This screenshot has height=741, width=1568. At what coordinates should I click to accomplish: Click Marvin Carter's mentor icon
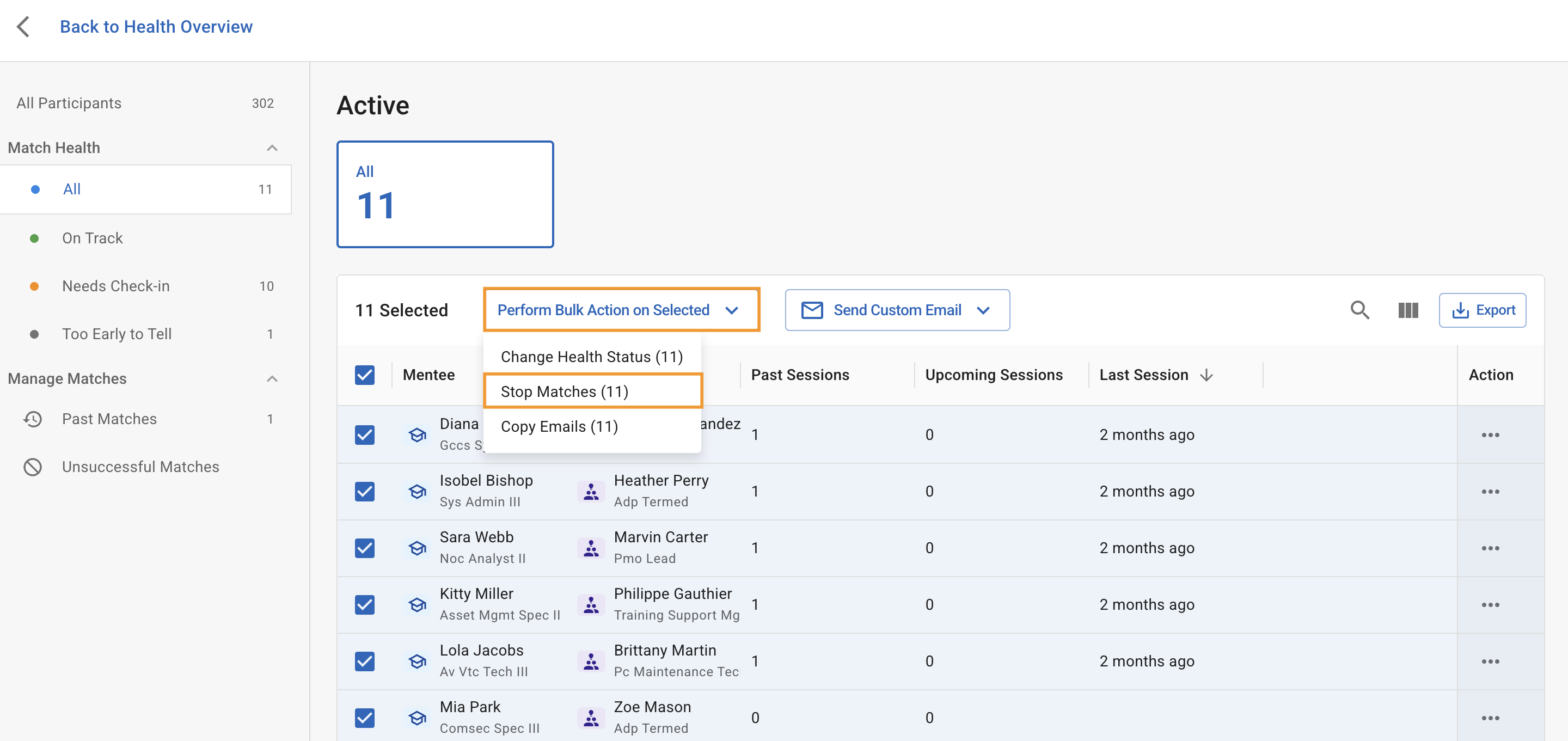click(x=590, y=548)
